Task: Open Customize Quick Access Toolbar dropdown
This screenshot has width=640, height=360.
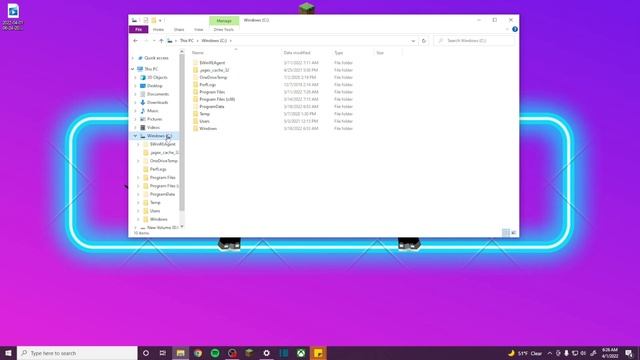Action: point(160,20)
